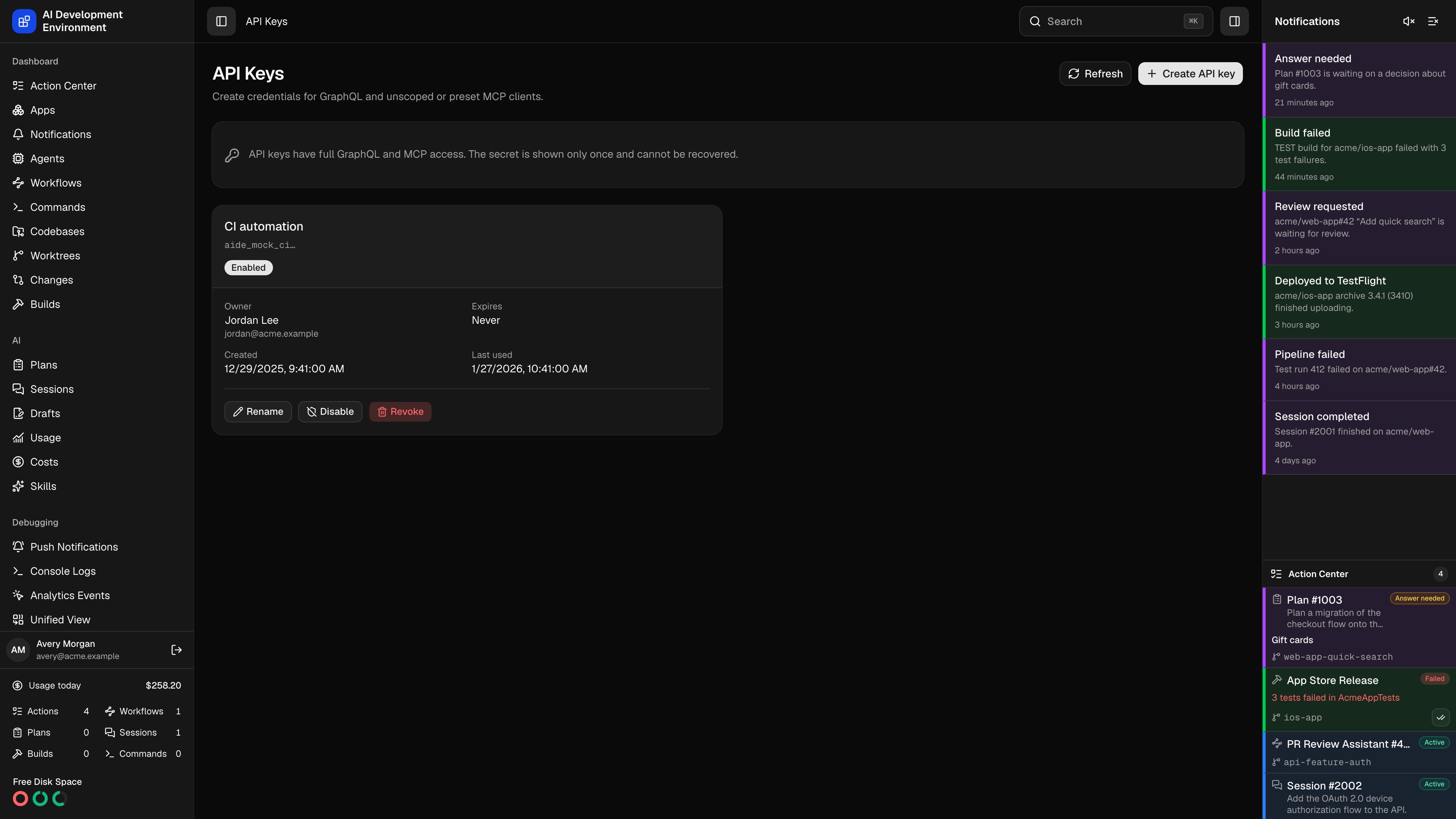Click Commands count in status summary
This screenshot has width=1456, height=819.
pos(143,755)
